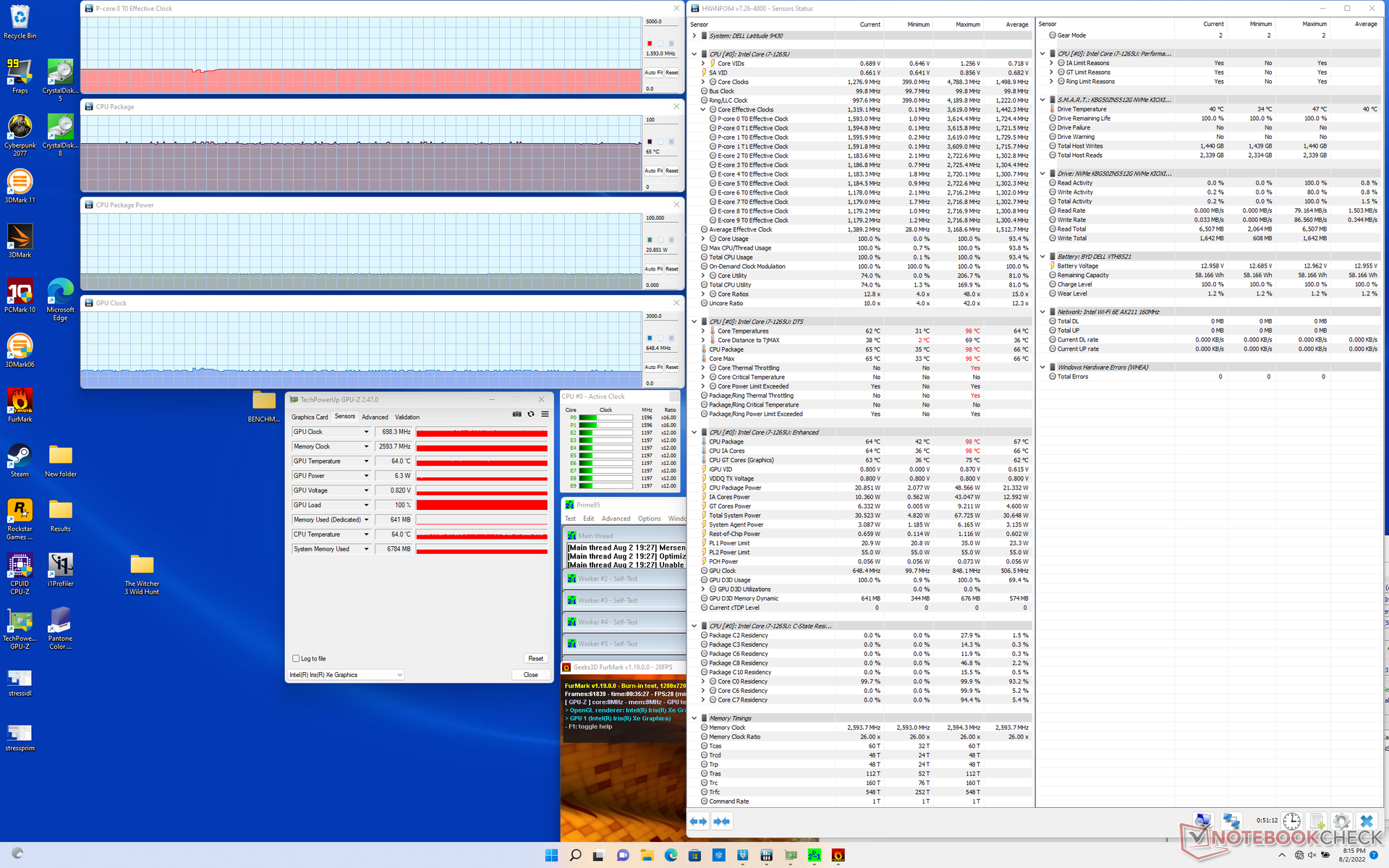Open Prime95 Options menu
1389x868 pixels.
pyautogui.click(x=649, y=519)
